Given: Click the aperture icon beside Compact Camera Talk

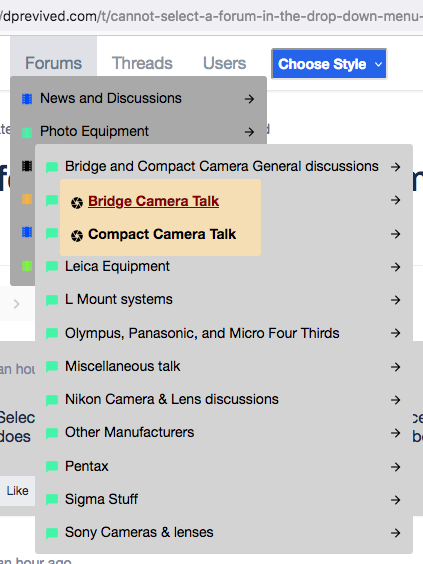Looking at the screenshot, I should point(77,236).
